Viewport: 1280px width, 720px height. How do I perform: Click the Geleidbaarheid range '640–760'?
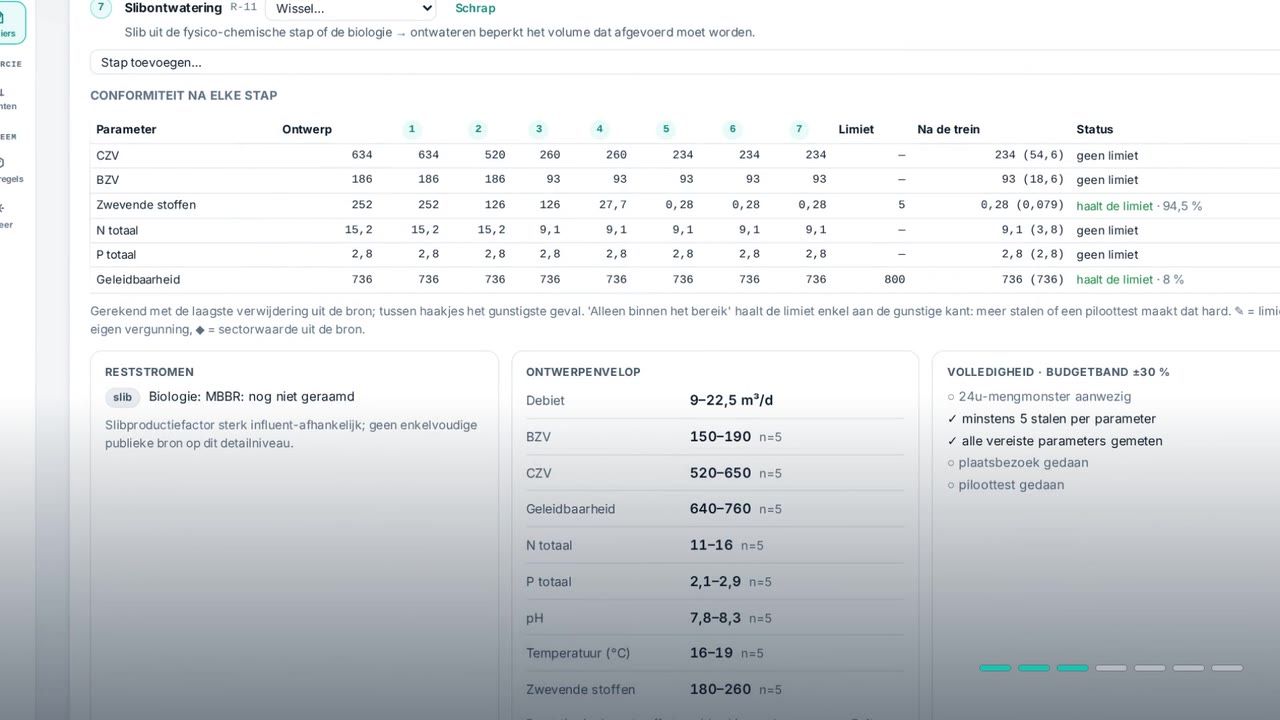(720, 508)
